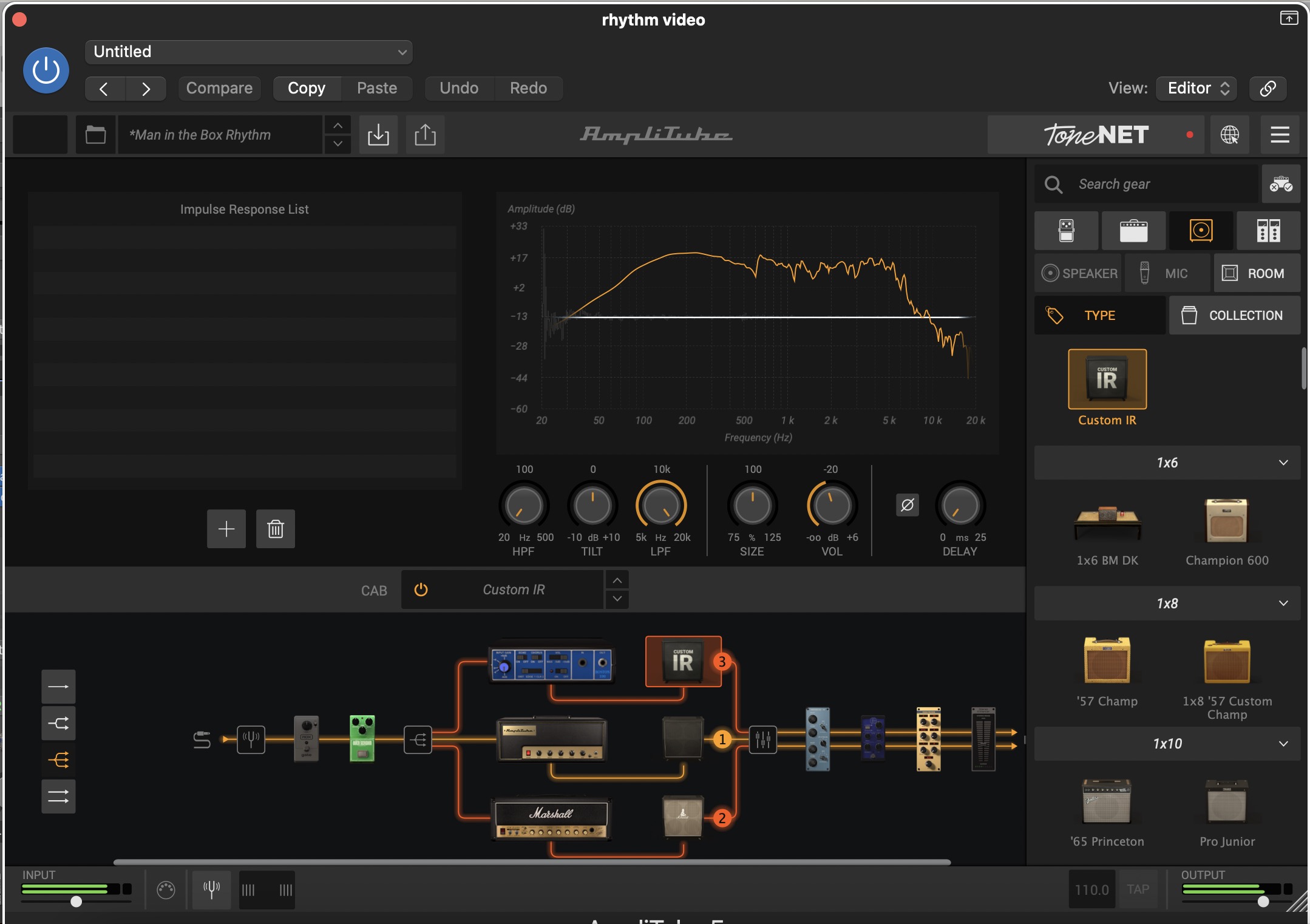
Task: Click the input level slider handle
Action: [76, 902]
